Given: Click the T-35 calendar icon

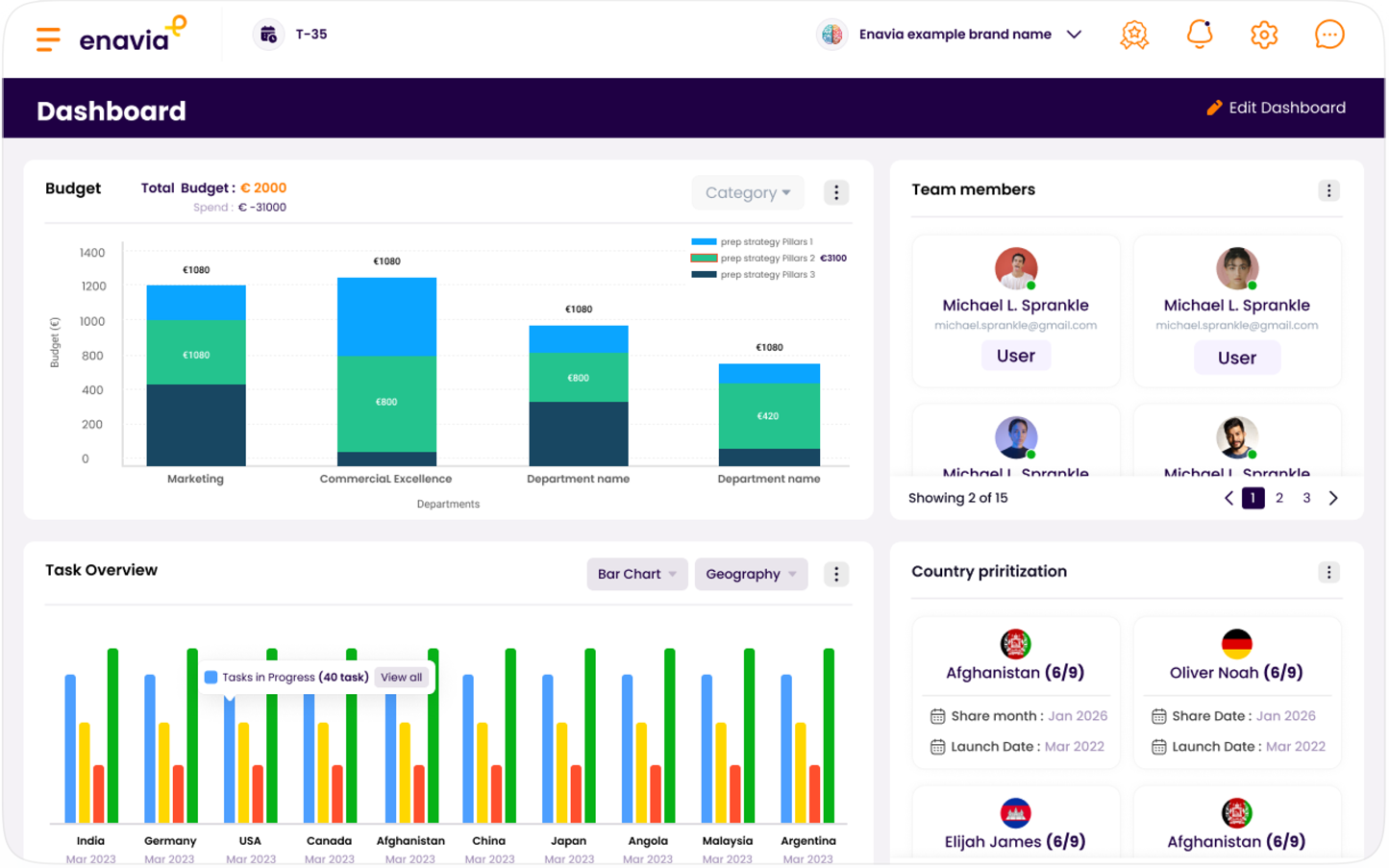Looking at the screenshot, I should pos(268,35).
